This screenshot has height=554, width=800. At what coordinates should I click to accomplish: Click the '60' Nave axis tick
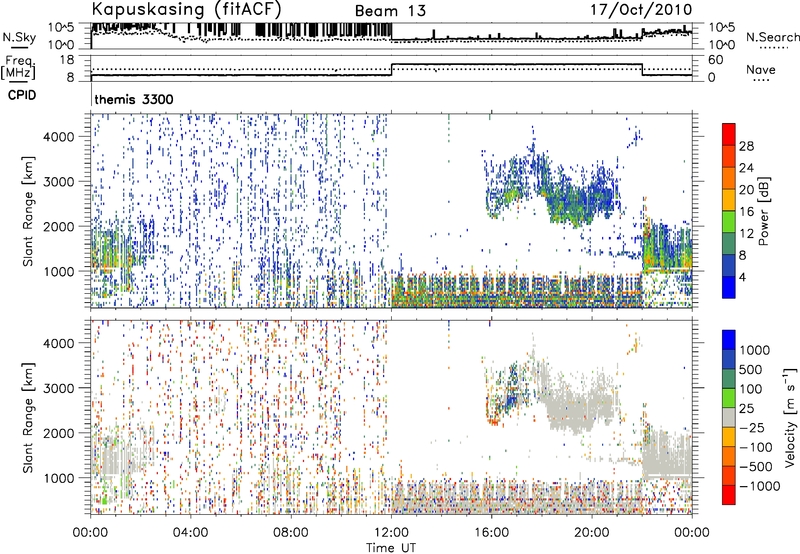[716, 60]
